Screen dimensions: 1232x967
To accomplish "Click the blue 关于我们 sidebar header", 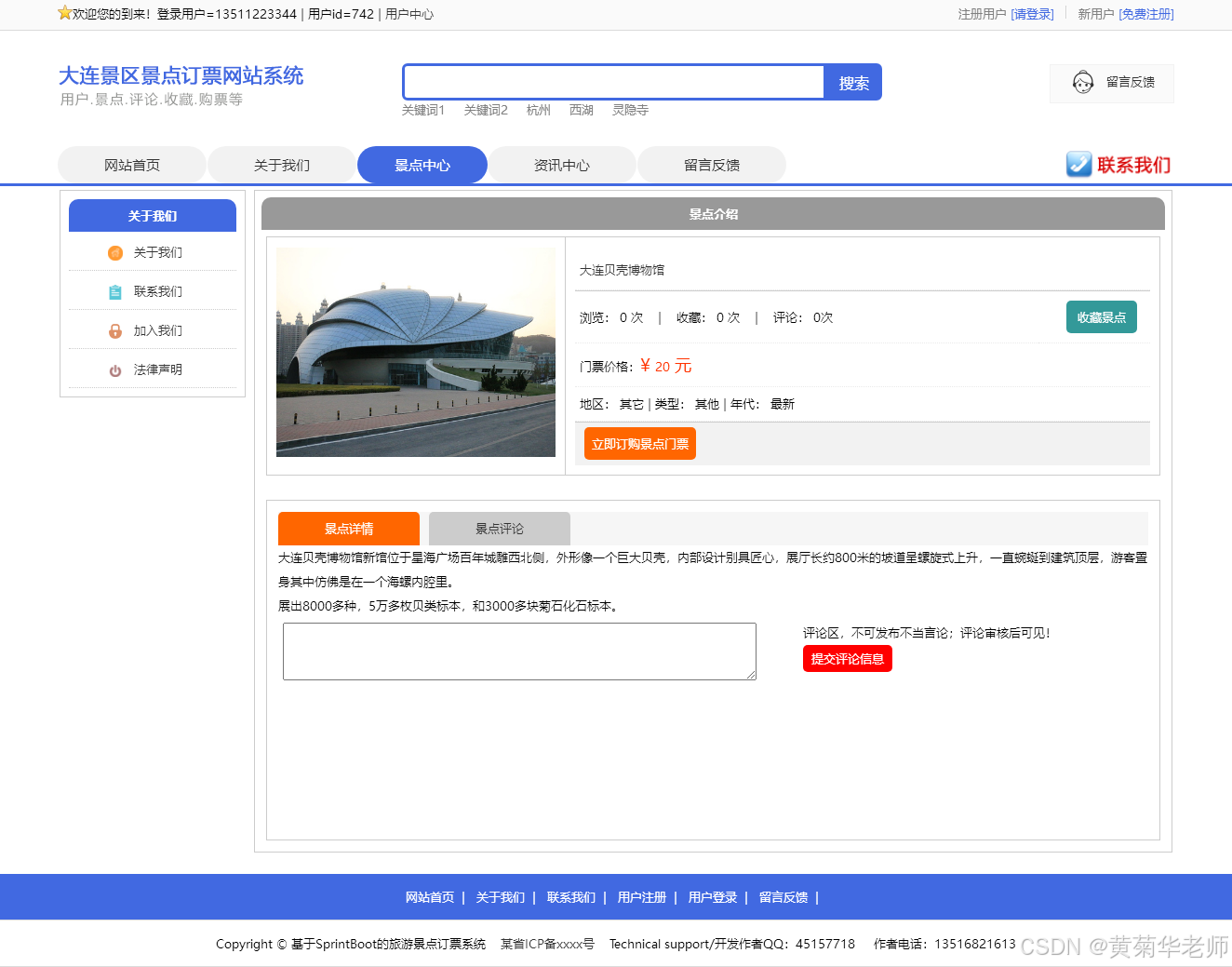I will [153, 216].
